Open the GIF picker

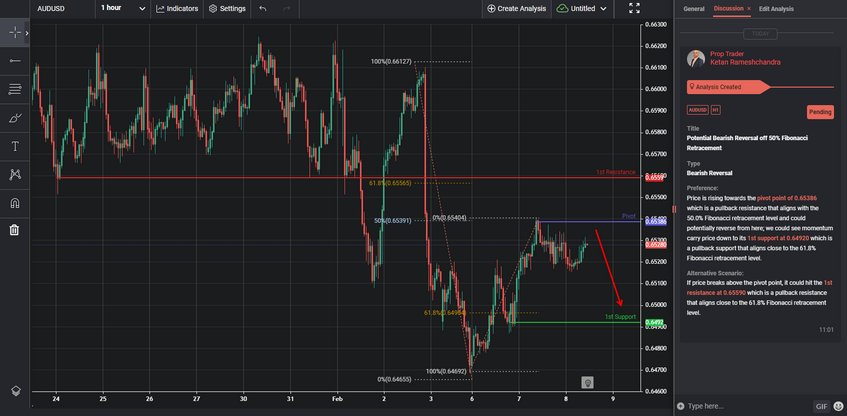[x=821, y=406]
